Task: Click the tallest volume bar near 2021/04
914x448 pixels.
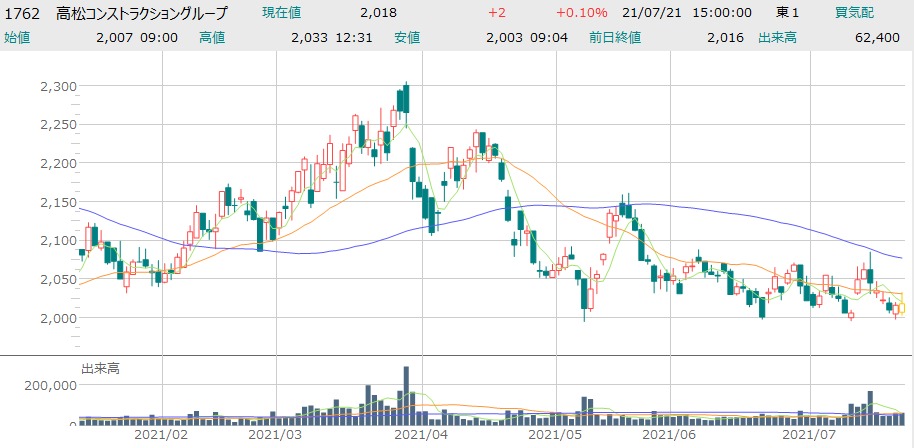Action: 406,395
